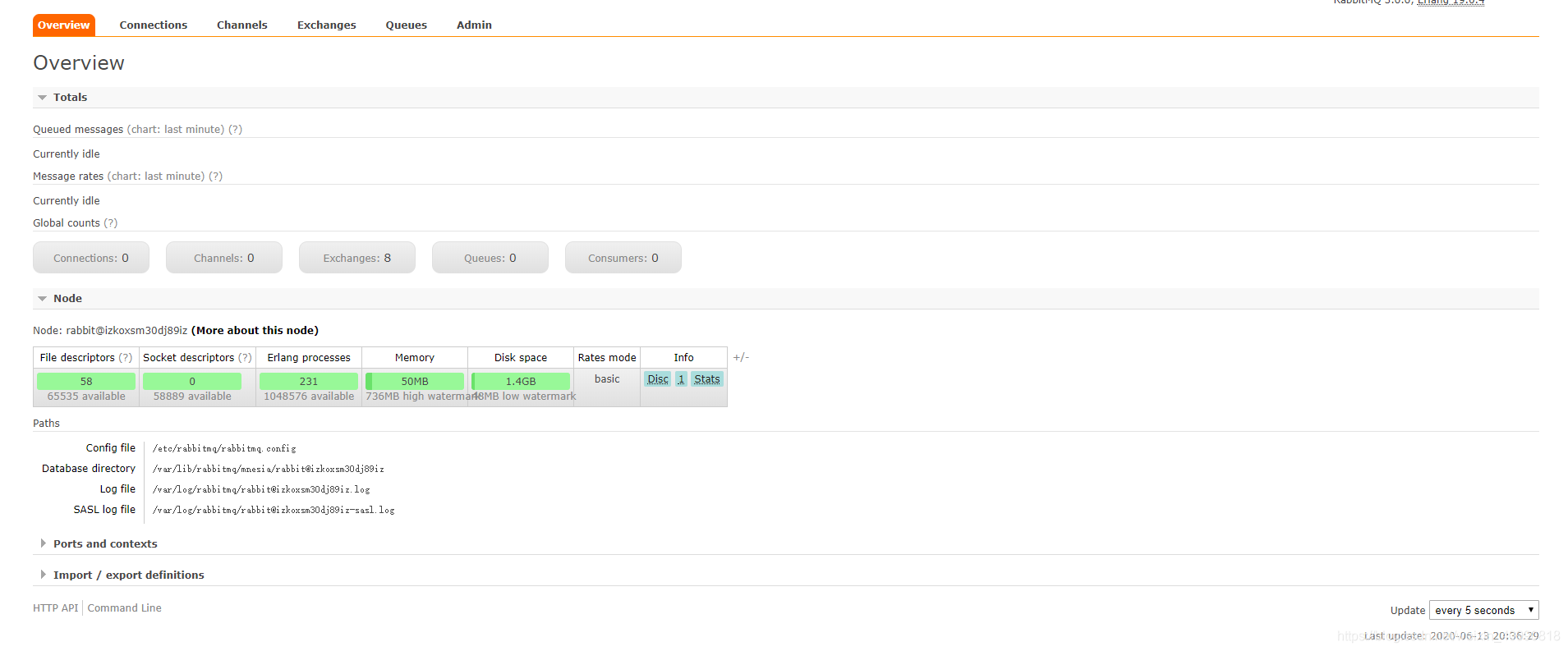Click the node name rabbit@izkoxsm30dj89iz

click(126, 330)
